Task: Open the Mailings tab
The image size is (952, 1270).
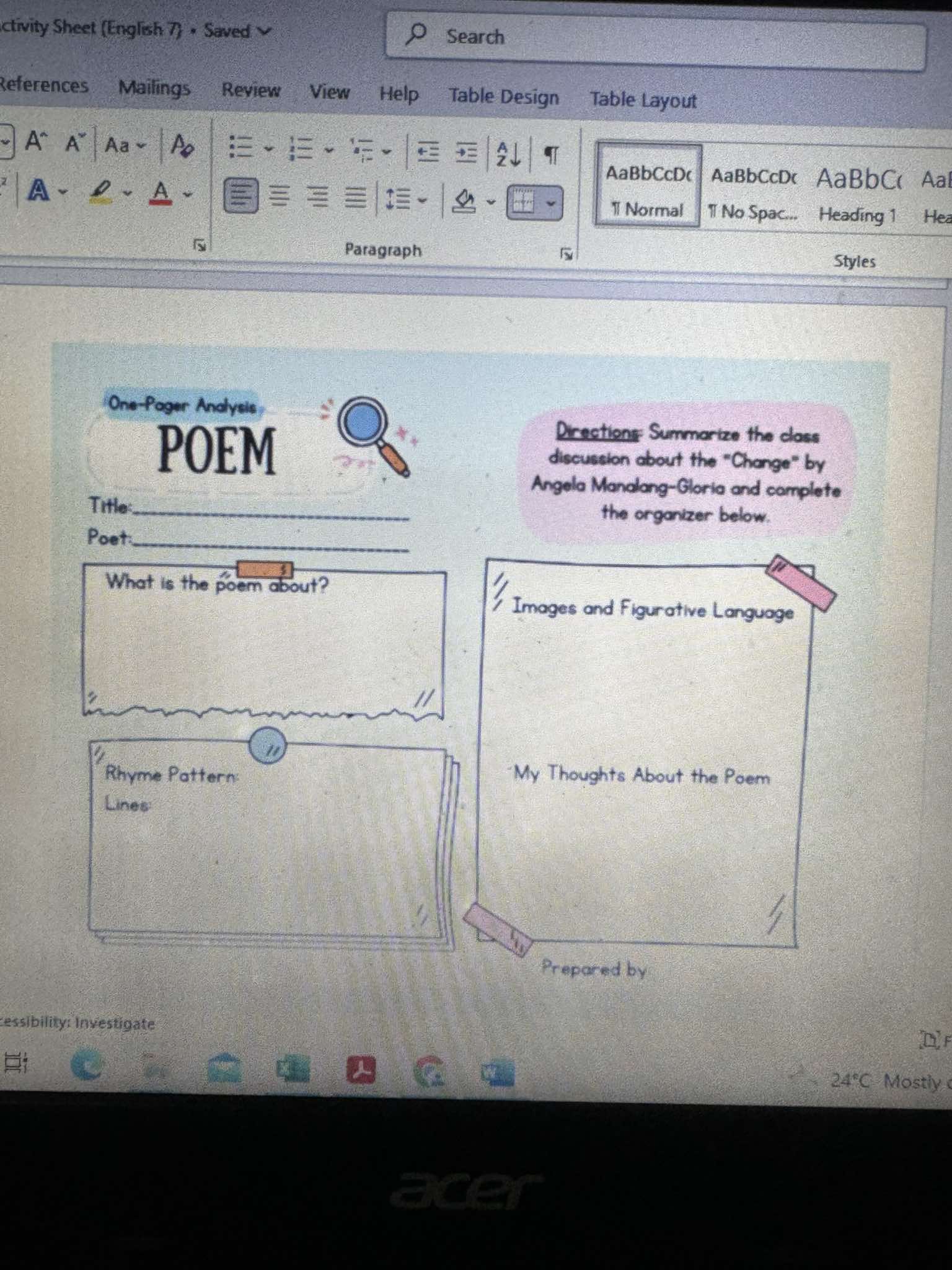Action: 154,88
